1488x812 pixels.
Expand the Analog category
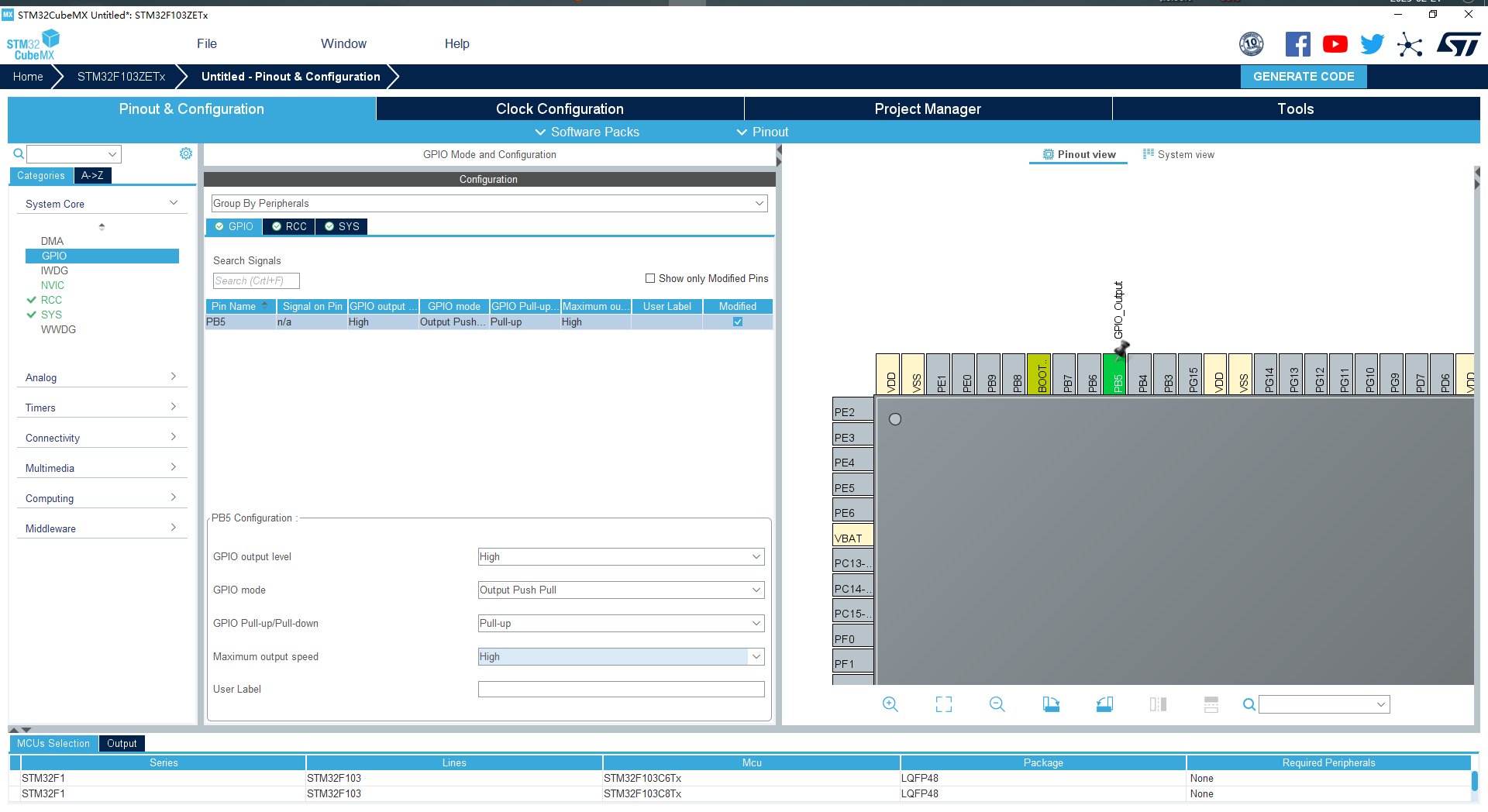click(102, 377)
